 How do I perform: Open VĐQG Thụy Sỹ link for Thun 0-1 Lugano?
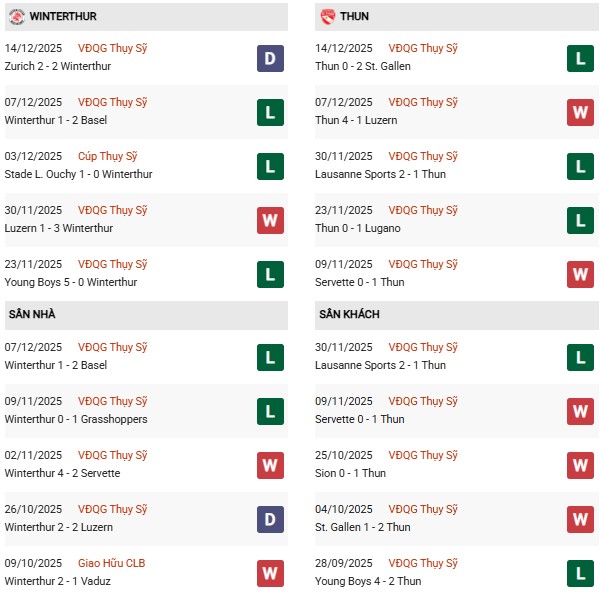tap(424, 210)
